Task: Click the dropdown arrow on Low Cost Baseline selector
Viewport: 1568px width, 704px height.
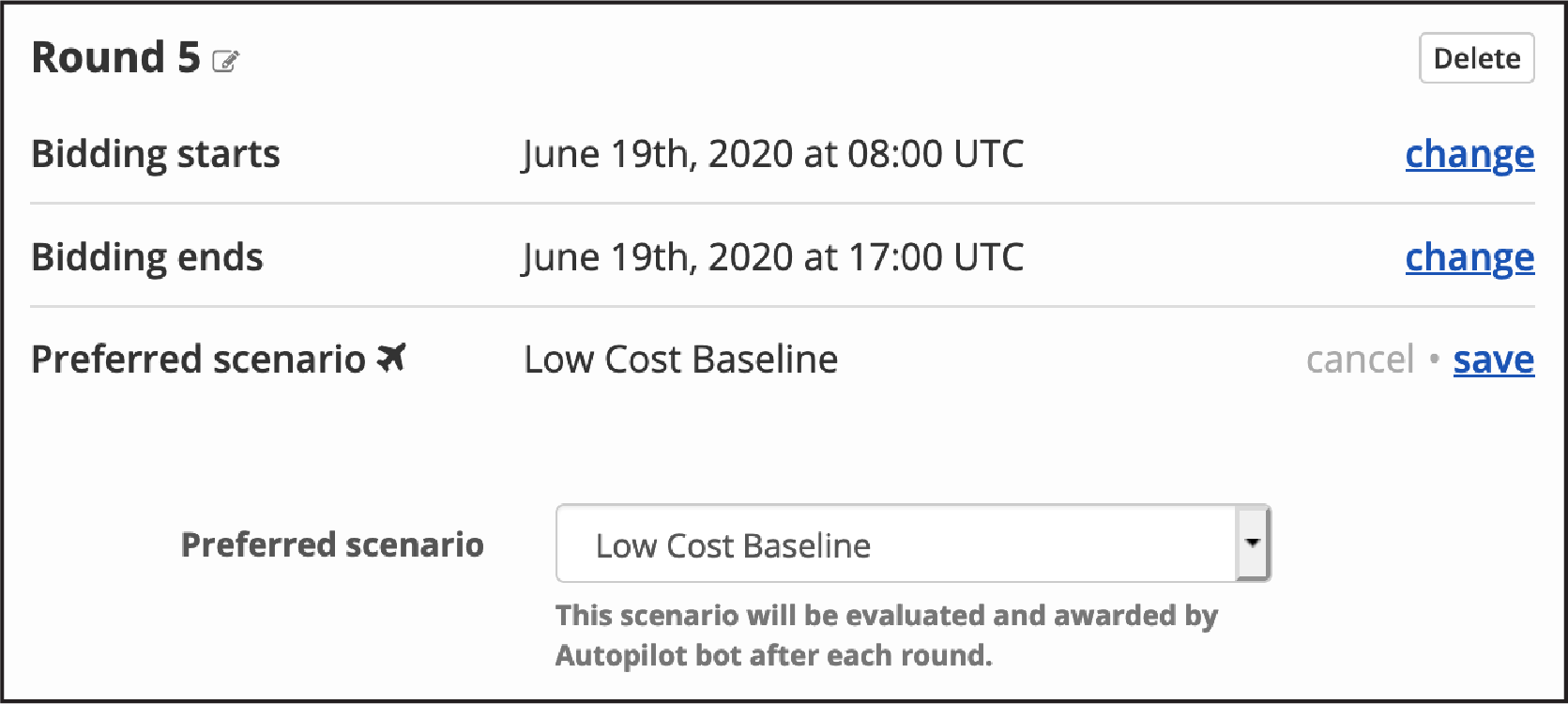Action: point(1252,543)
